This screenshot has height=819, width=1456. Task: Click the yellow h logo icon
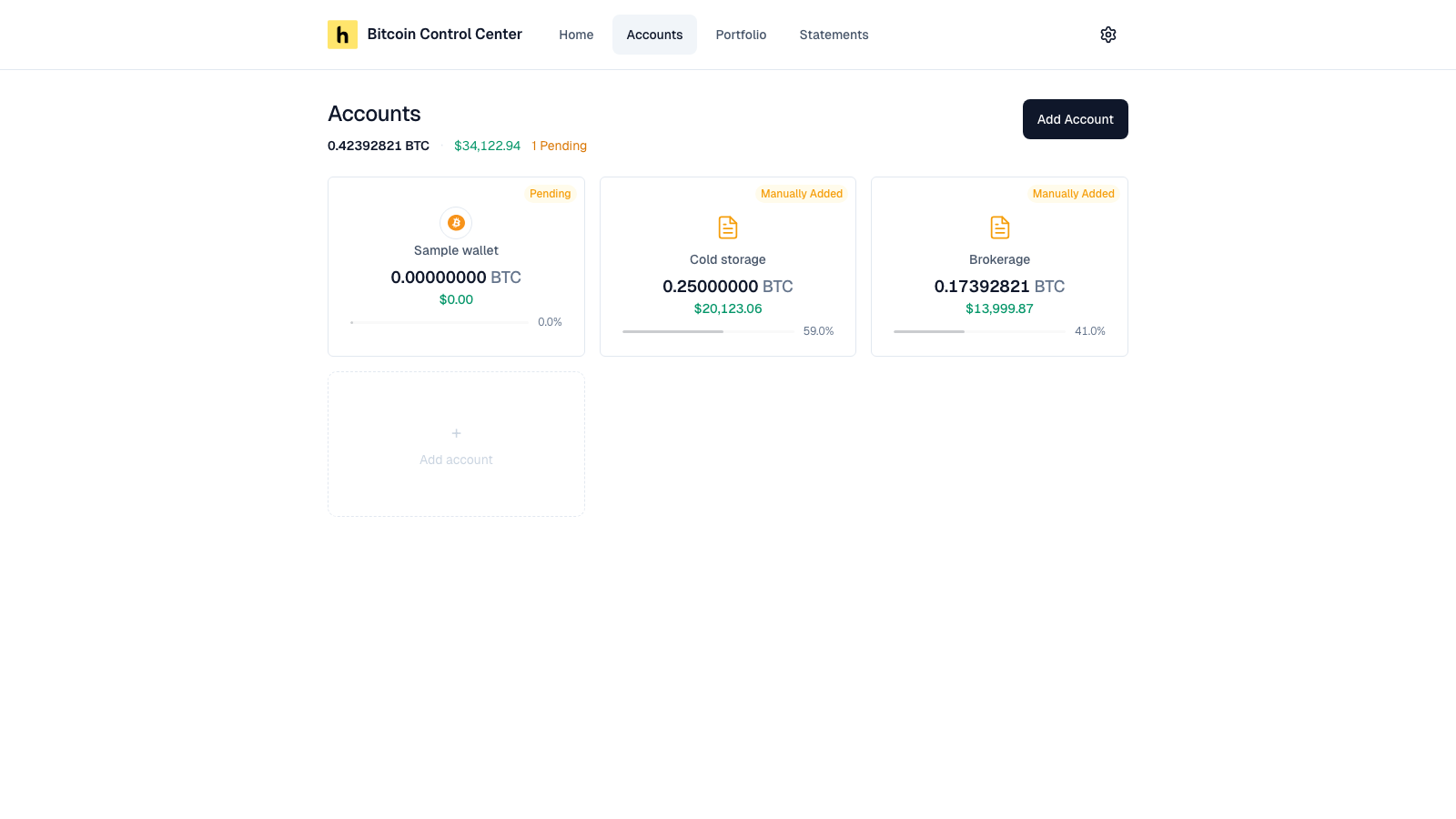point(342,35)
